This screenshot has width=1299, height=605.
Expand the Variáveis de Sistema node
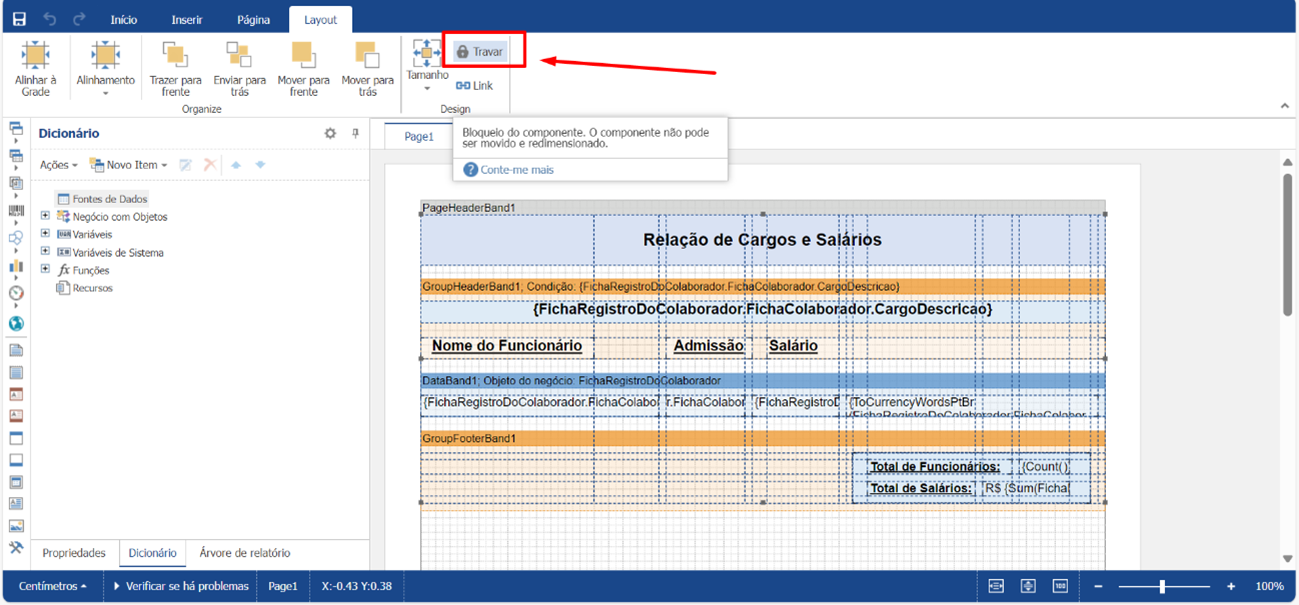pyautogui.click(x=45, y=252)
